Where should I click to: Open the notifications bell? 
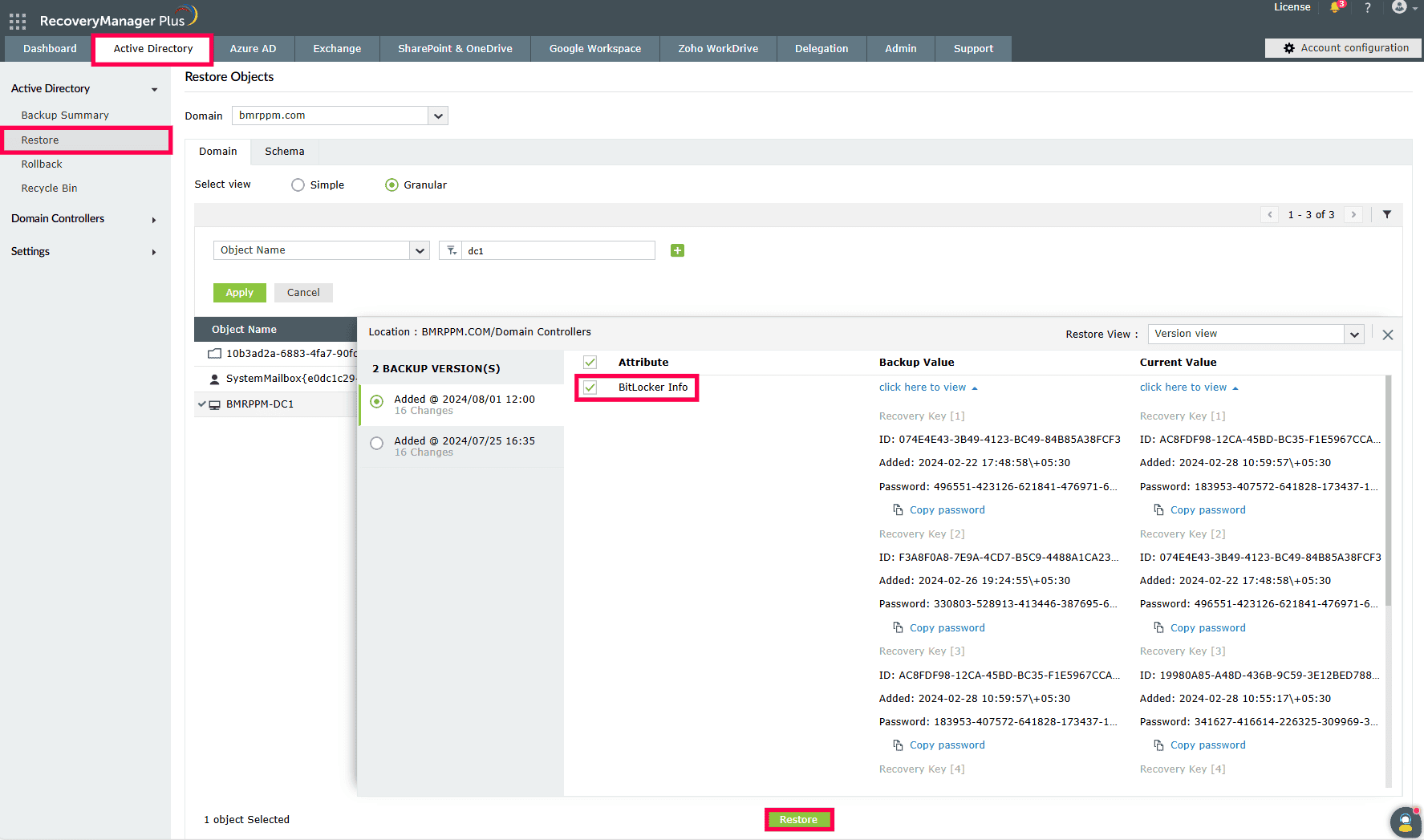tap(1336, 7)
